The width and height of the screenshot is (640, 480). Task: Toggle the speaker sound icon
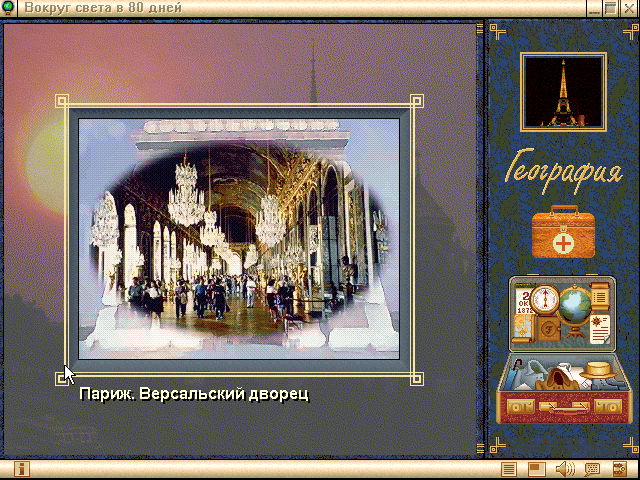click(x=565, y=469)
